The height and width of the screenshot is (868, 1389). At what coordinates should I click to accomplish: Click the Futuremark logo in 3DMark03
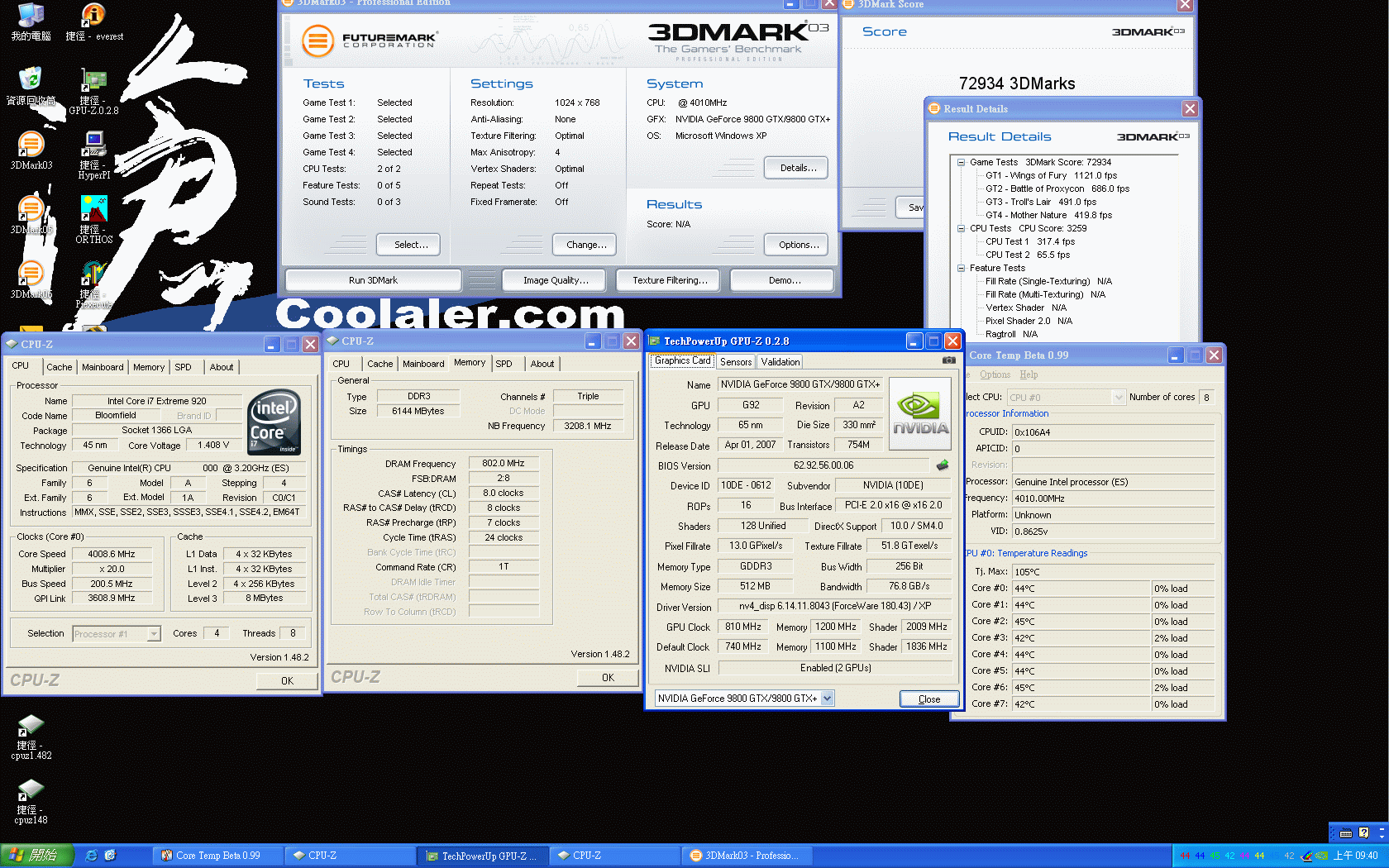(x=370, y=39)
